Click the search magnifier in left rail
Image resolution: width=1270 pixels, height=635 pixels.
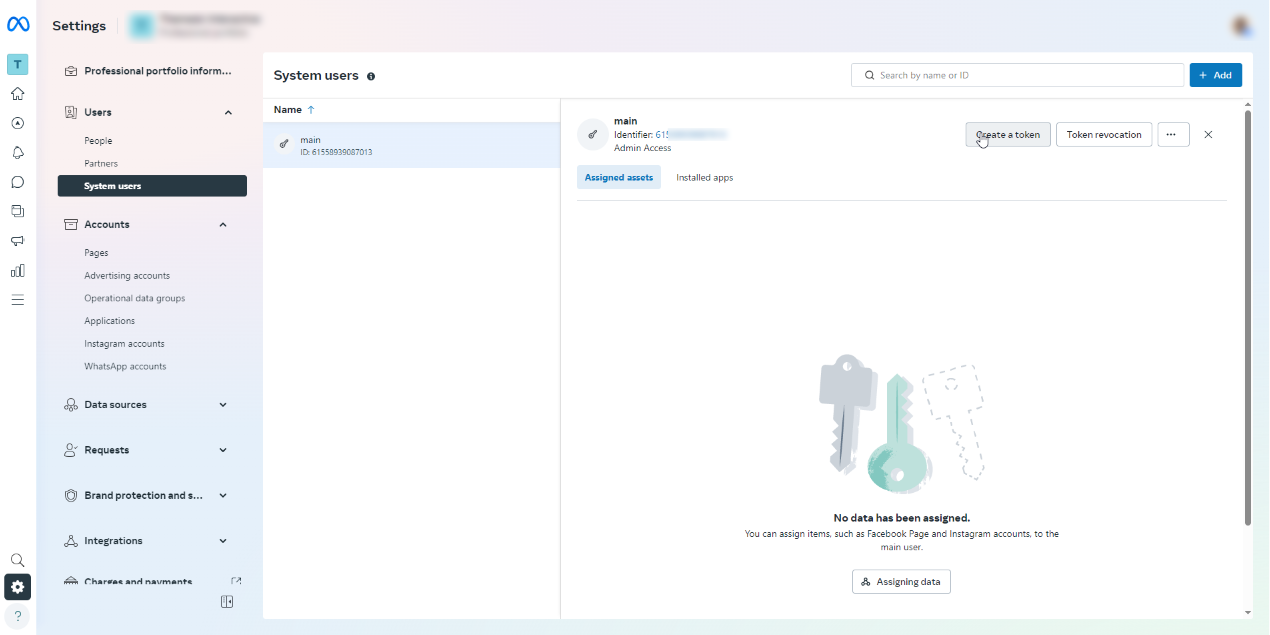(x=17, y=560)
